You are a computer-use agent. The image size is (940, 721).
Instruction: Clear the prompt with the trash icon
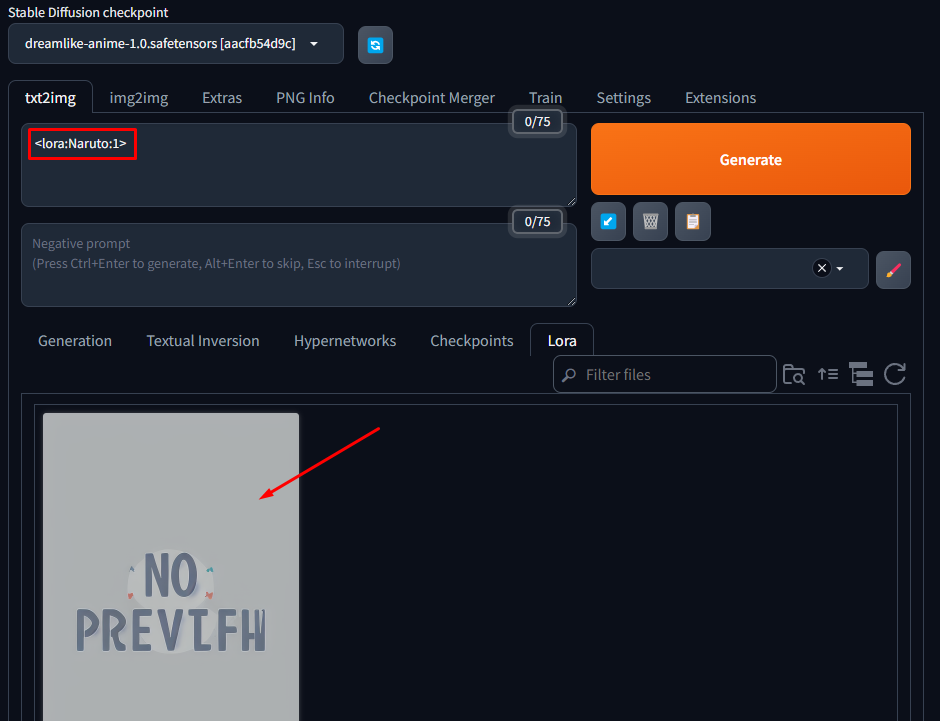(x=650, y=222)
